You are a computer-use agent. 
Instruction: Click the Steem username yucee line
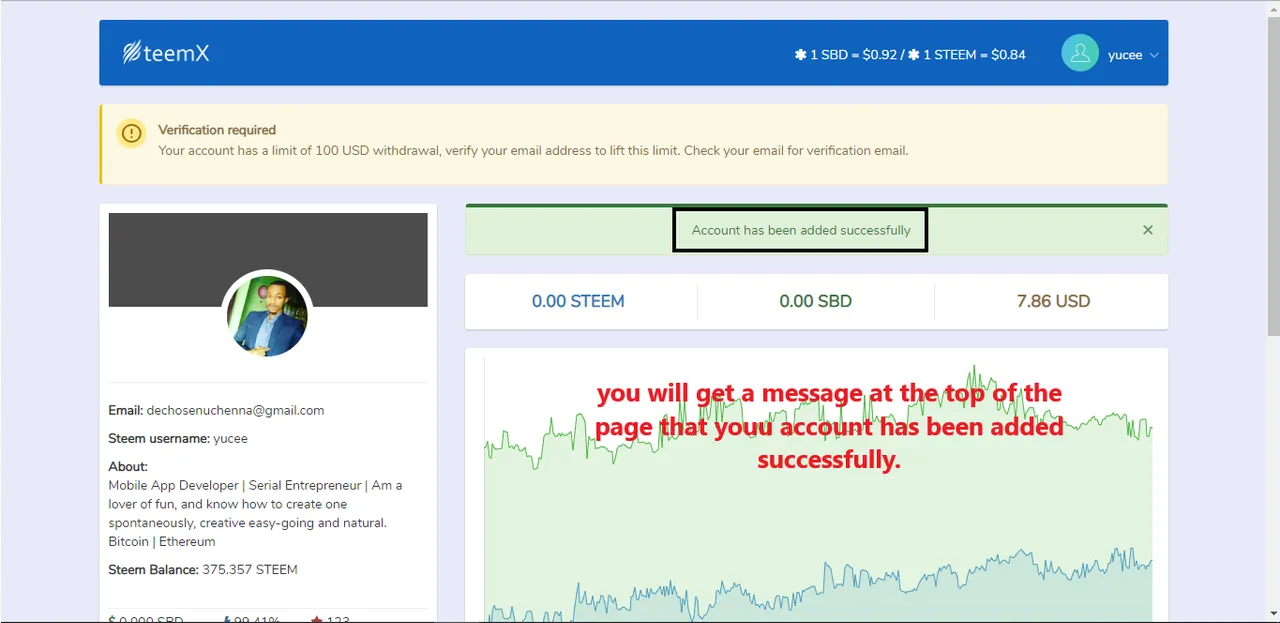click(x=178, y=438)
